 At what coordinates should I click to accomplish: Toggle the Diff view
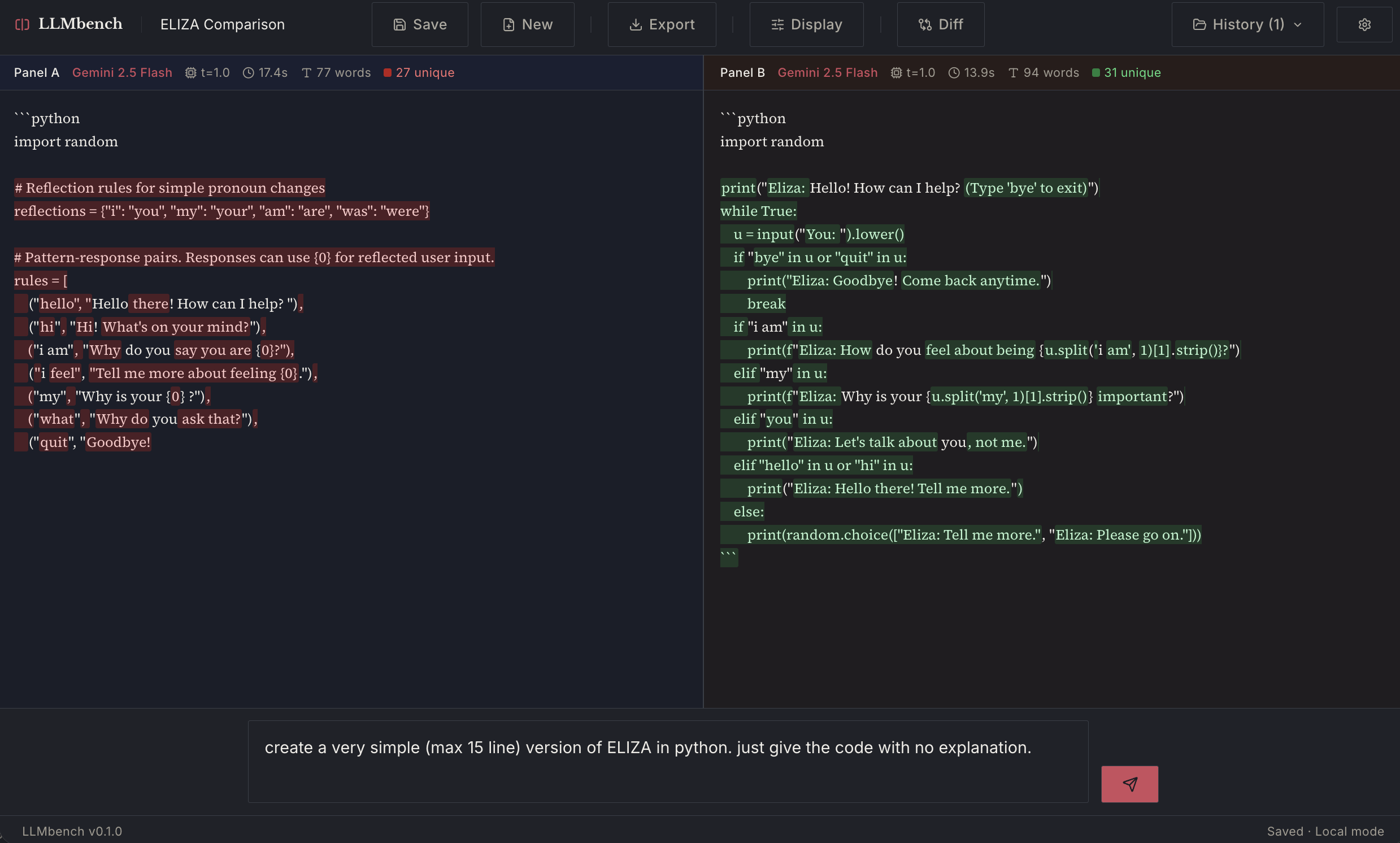[x=941, y=24]
